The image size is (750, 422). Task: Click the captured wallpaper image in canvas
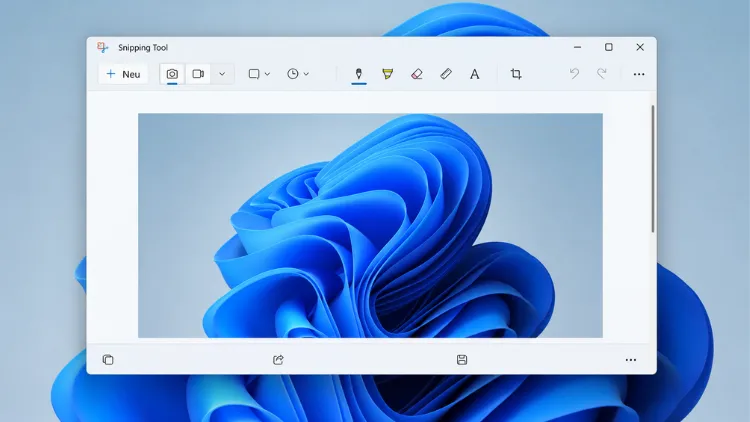[370, 225]
